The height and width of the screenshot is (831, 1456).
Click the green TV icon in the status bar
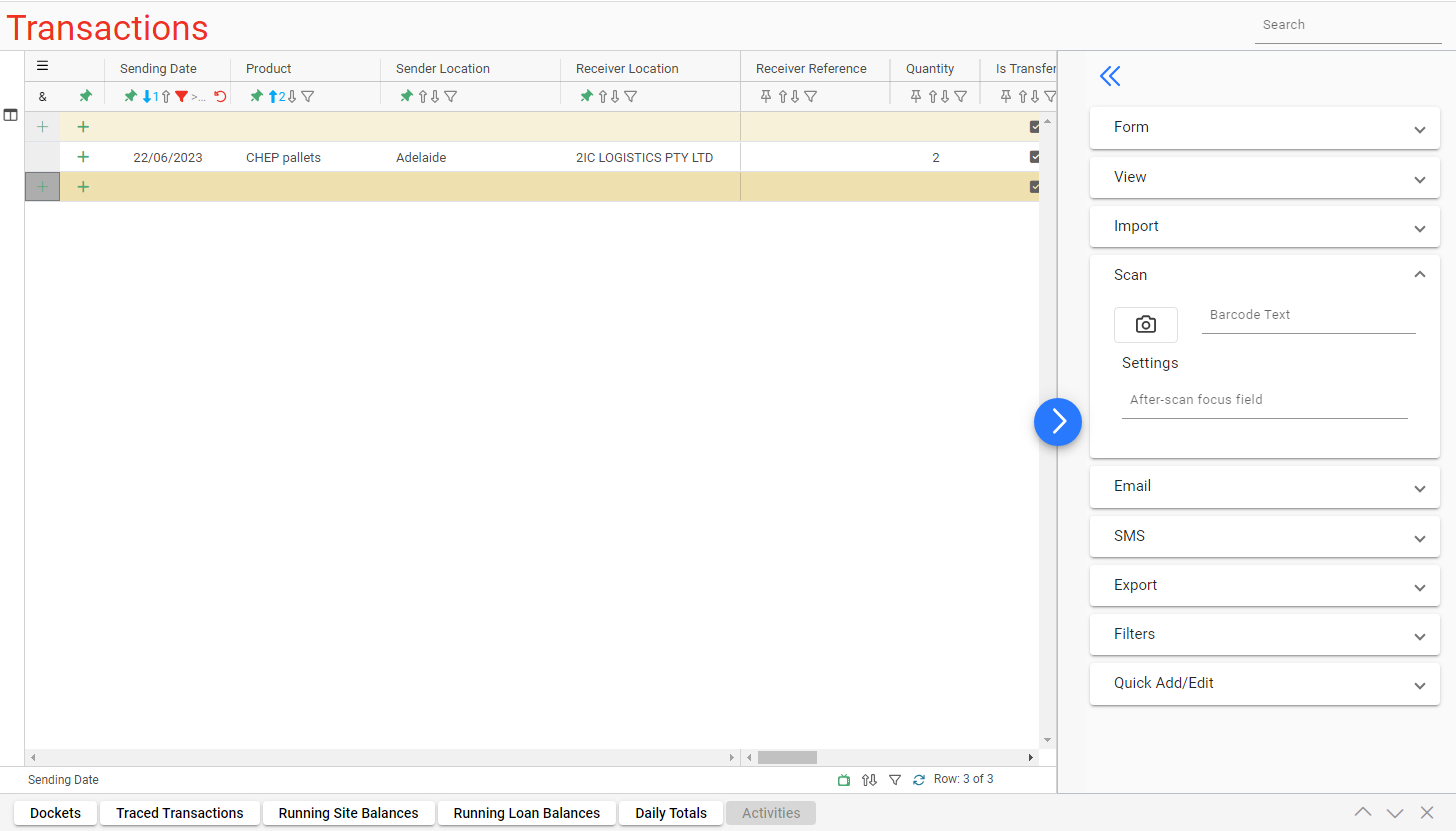[843, 780]
